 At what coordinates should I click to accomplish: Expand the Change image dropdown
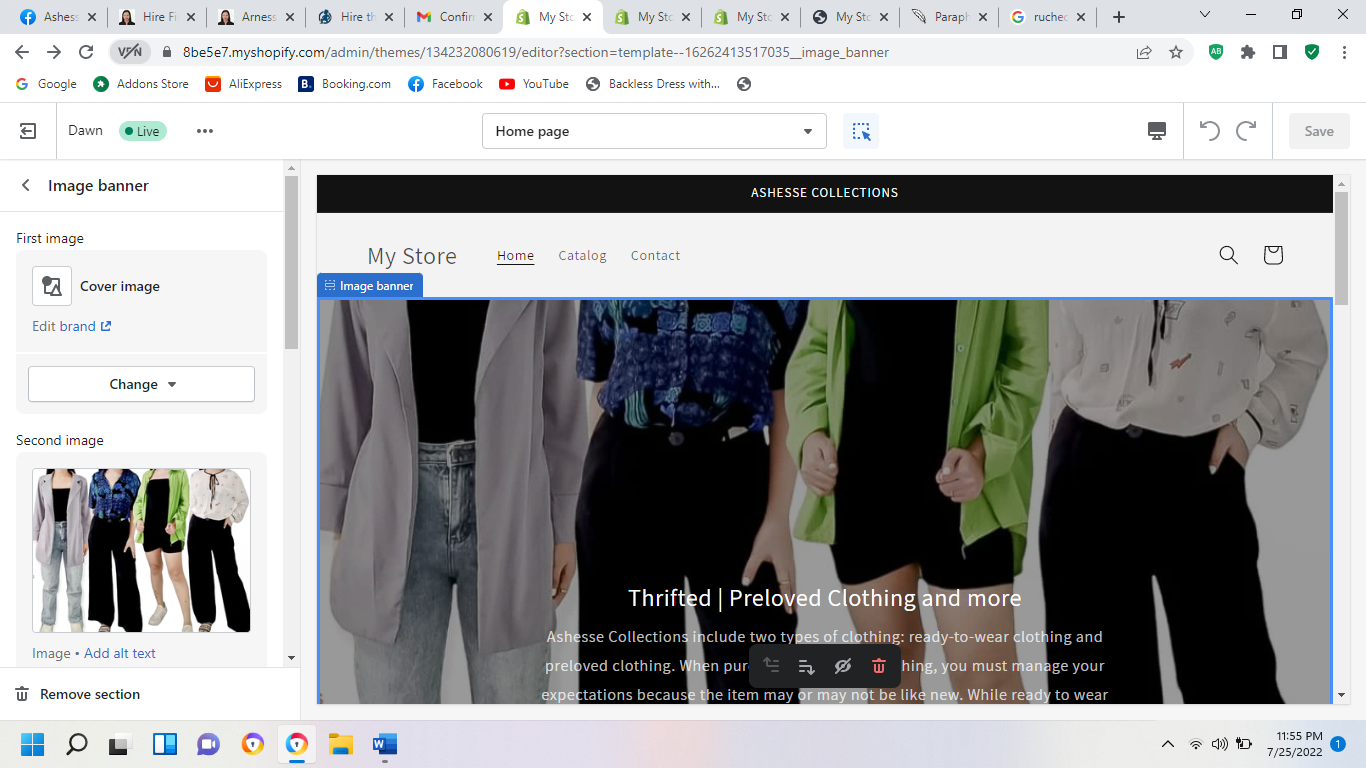point(141,384)
